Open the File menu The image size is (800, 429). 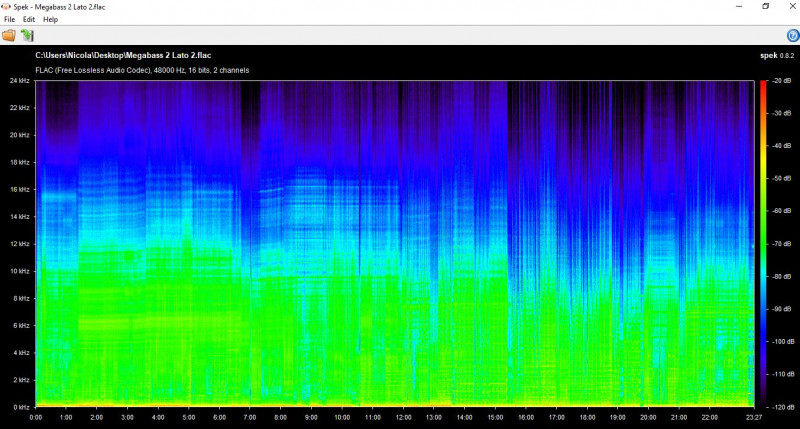pos(10,19)
